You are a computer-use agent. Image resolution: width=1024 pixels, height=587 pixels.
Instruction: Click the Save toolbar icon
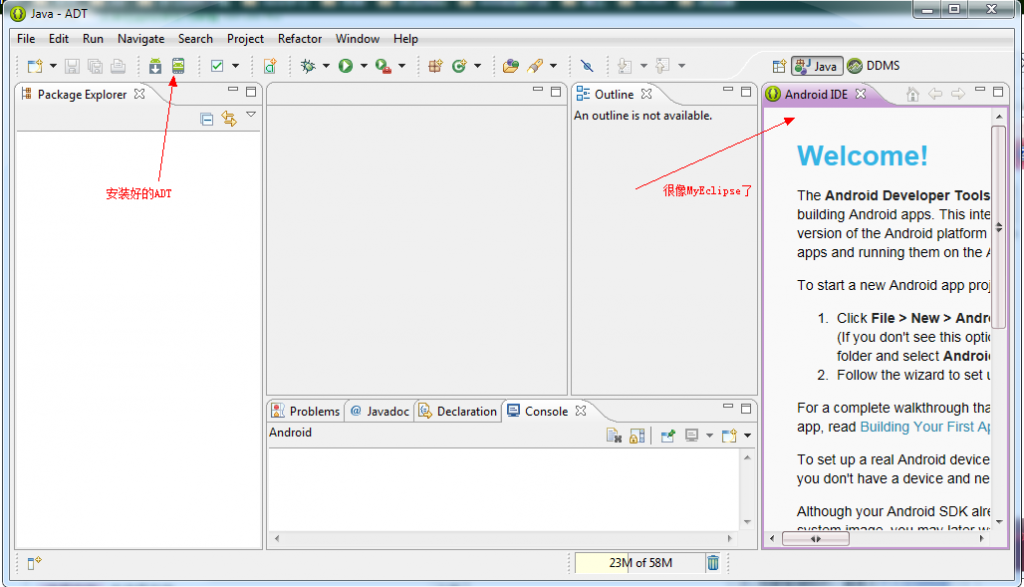(x=72, y=66)
